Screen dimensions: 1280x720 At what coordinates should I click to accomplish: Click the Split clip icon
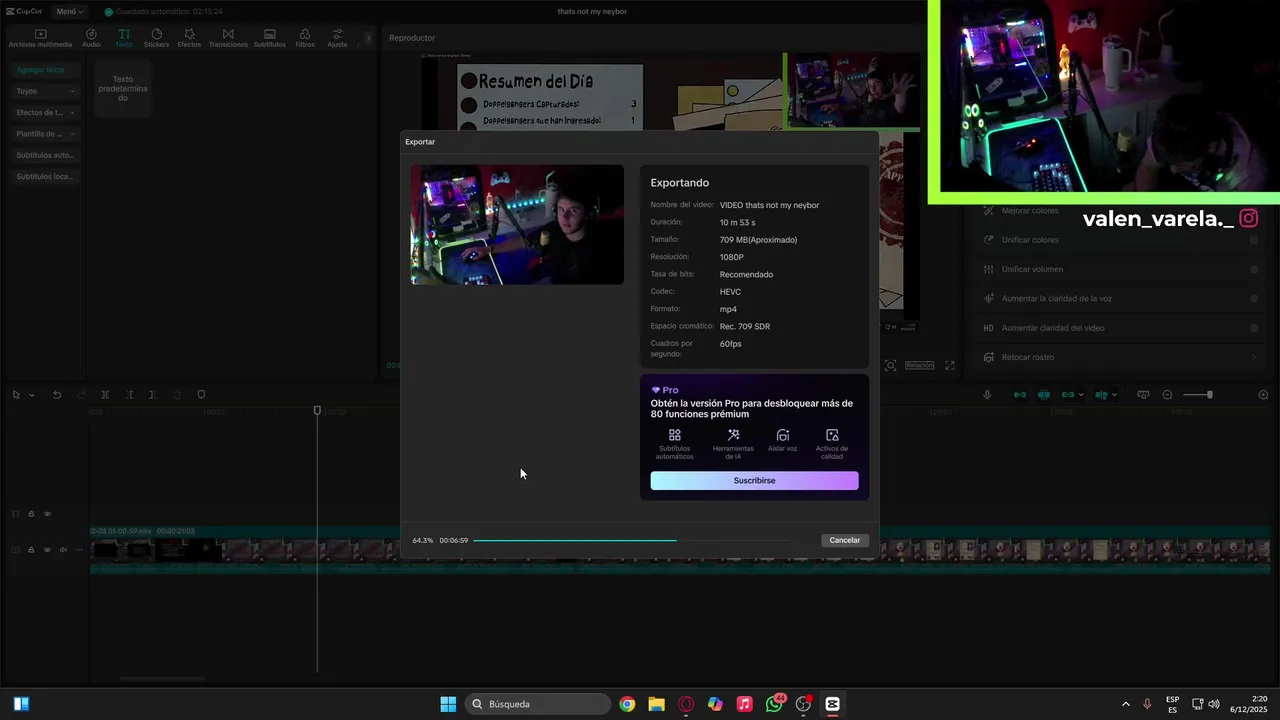pyautogui.click(x=105, y=395)
